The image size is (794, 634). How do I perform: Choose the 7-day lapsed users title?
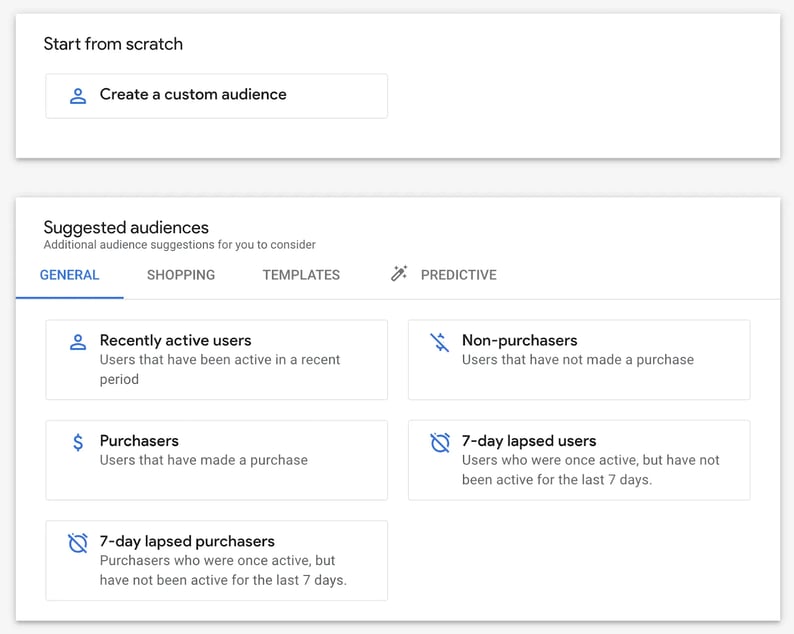pyautogui.click(x=529, y=441)
